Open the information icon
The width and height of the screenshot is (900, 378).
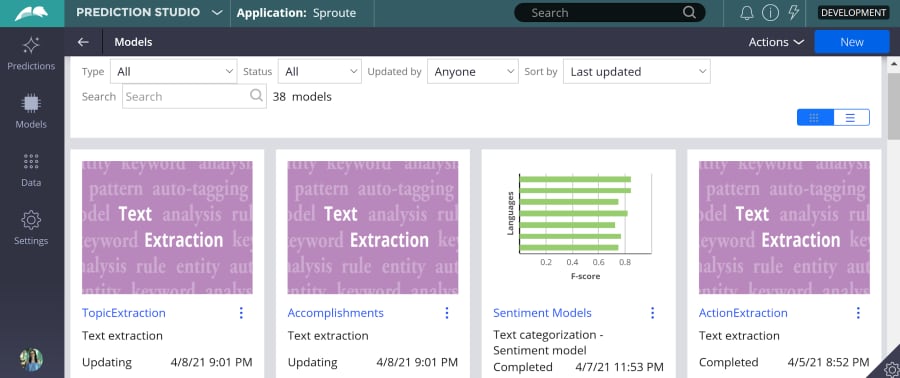(770, 13)
